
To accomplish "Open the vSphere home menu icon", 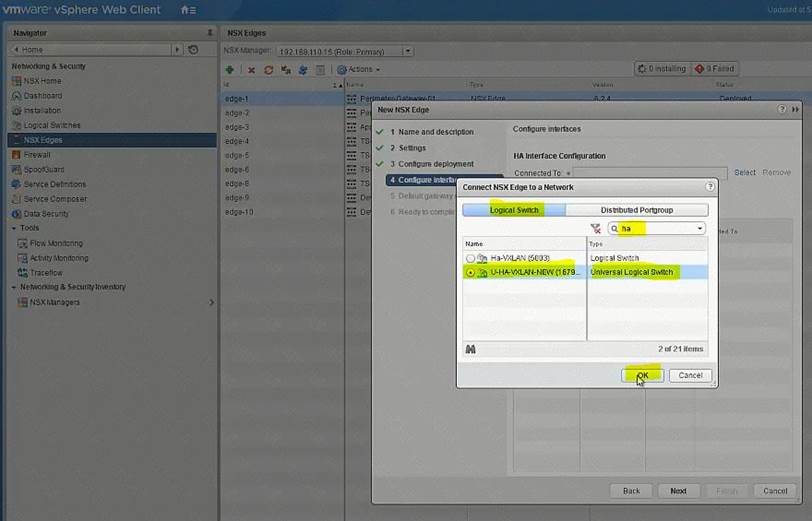I will point(187,10).
